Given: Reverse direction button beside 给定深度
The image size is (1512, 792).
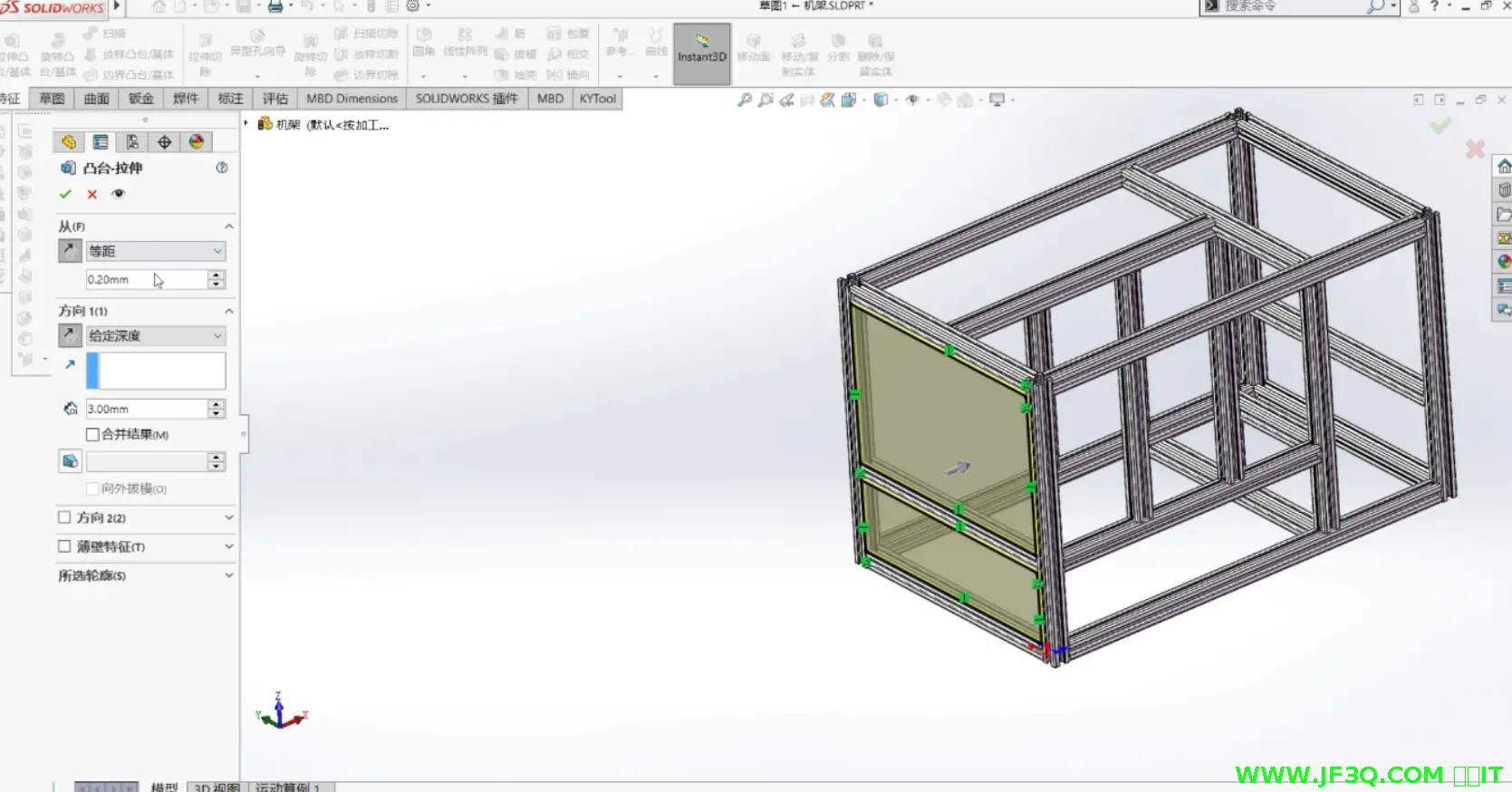Looking at the screenshot, I should coord(70,336).
